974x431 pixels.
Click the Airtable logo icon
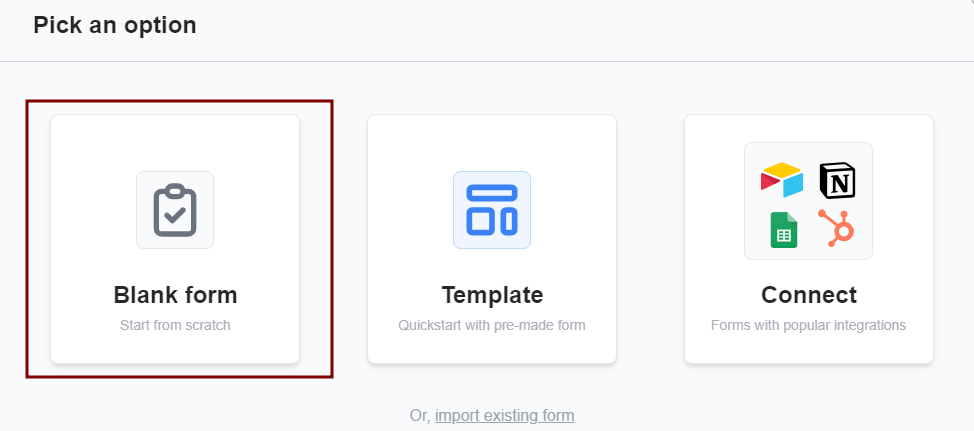(782, 179)
